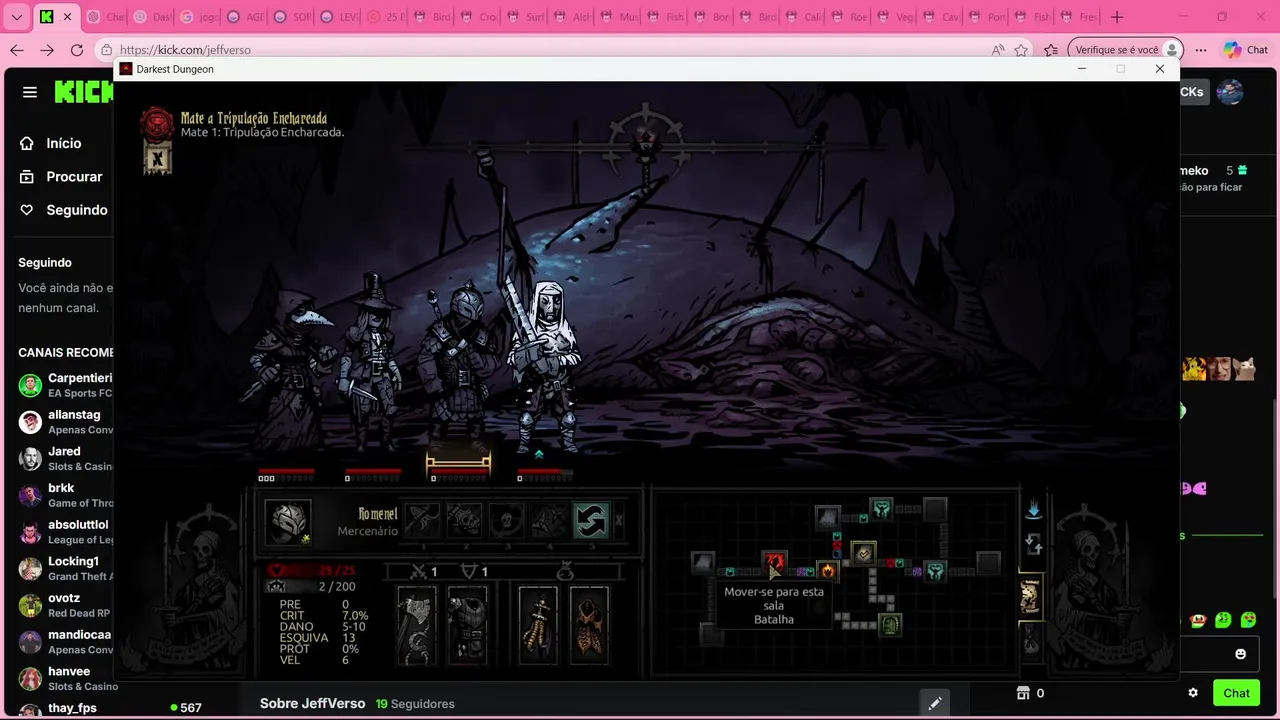Select Romenel's hero portrait in game
Viewport: 1280px width, 720px height.
coord(288,521)
